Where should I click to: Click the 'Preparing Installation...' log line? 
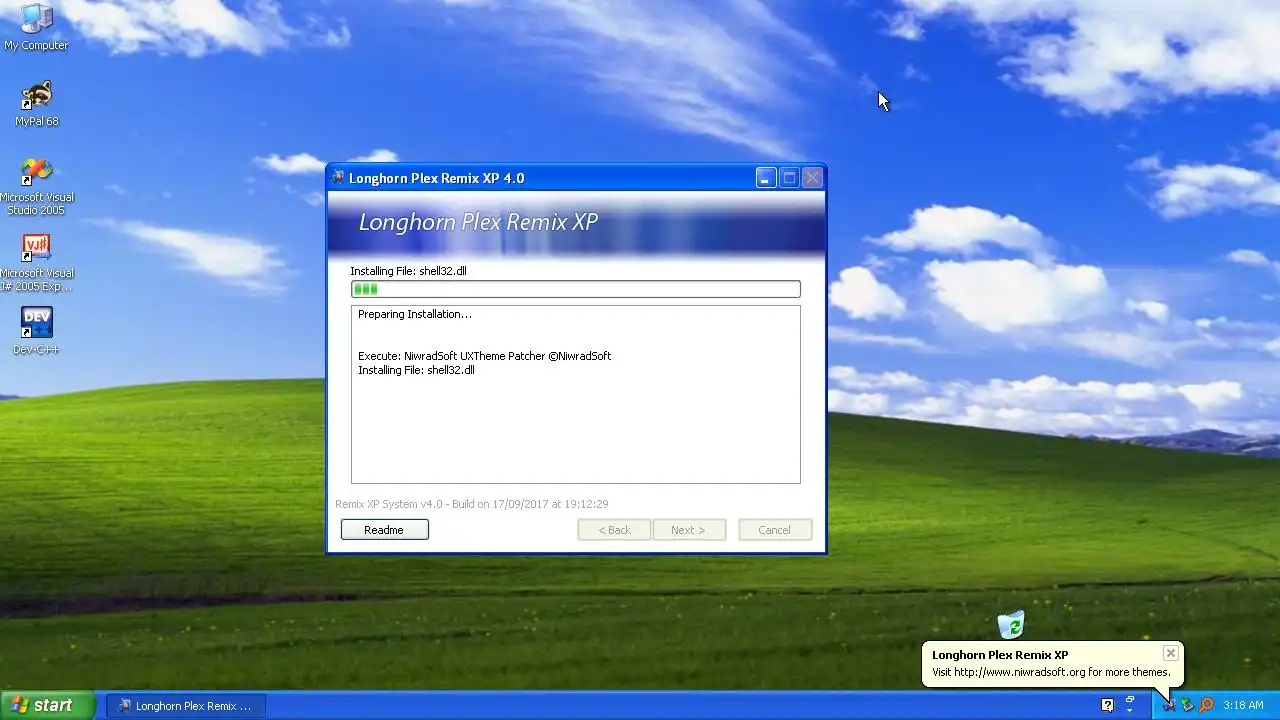coord(415,314)
